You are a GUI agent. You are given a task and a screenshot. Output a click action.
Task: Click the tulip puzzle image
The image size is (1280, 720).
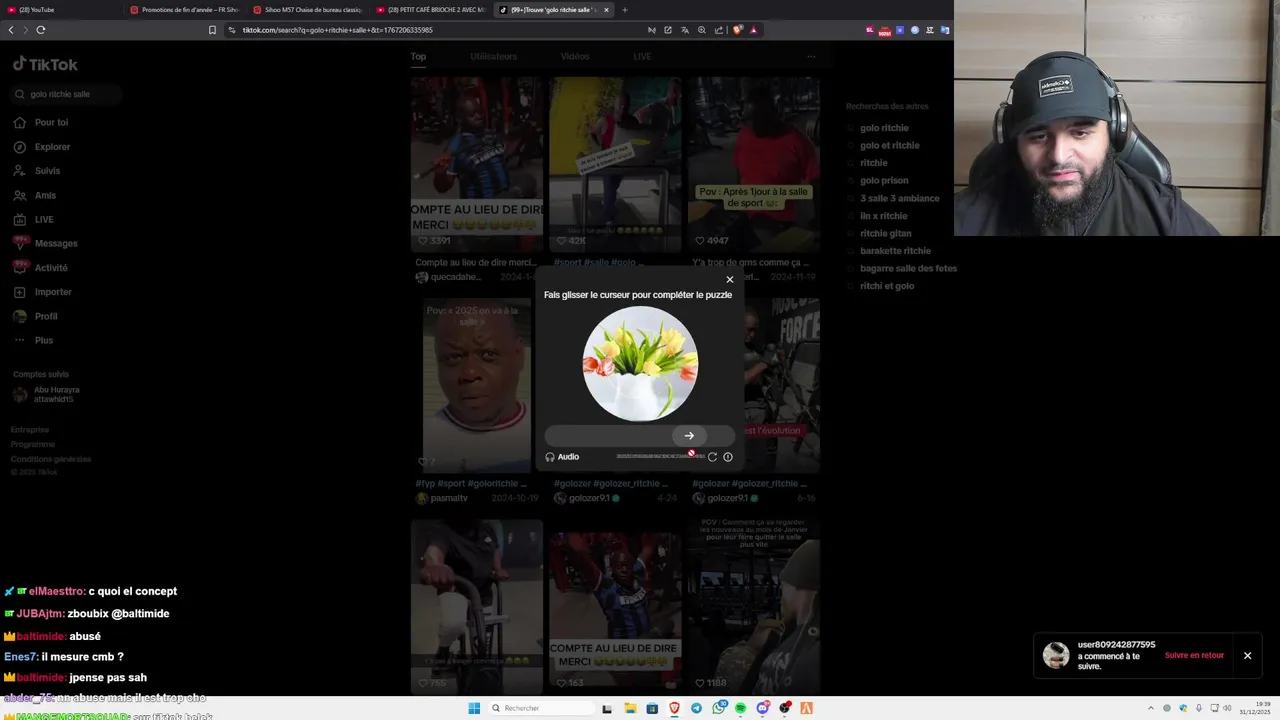[x=640, y=363]
